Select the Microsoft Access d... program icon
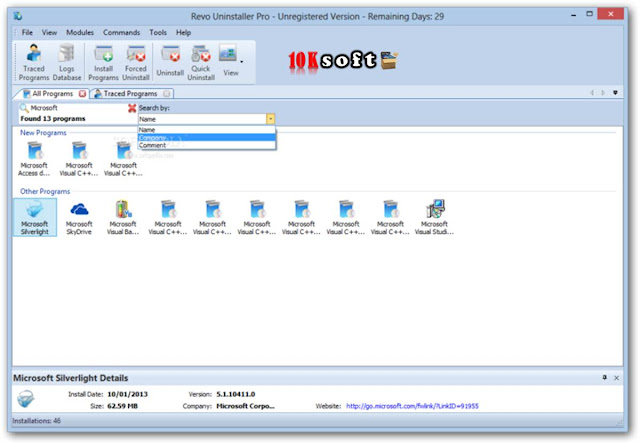Image resolution: width=640 pixels, height=444 pixels. click(34, 159)
